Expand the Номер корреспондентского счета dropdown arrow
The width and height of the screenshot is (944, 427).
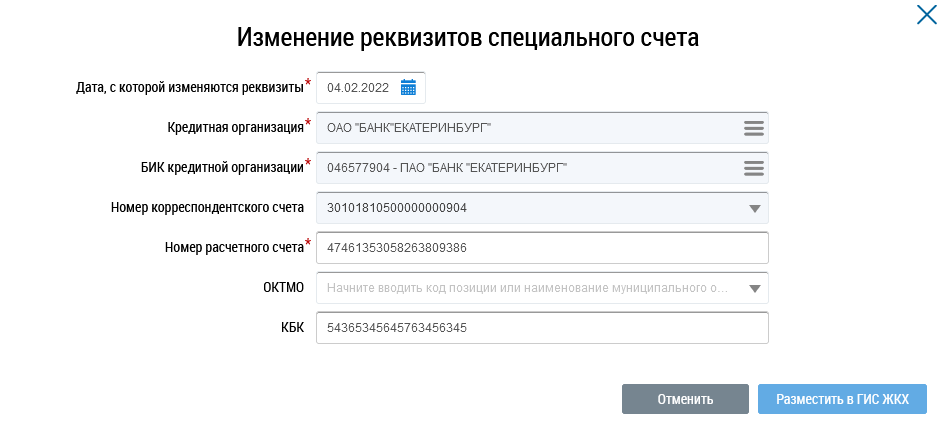click(754, 208)
